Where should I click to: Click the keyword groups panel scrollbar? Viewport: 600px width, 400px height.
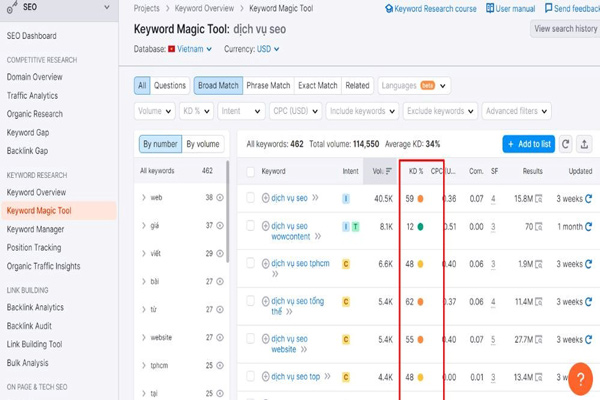(228, 212)
